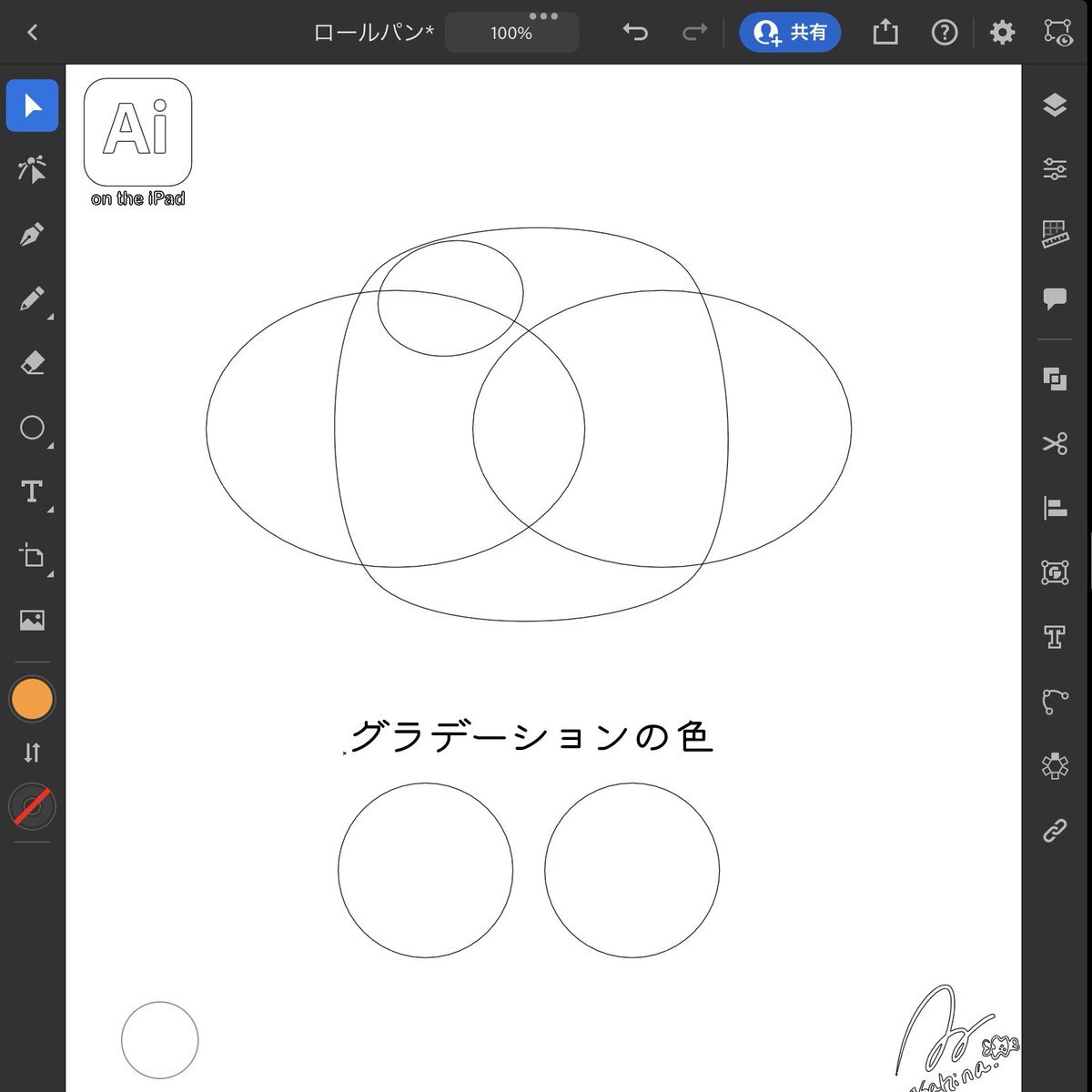Click the ロールパン* document title
Viewport: 1092px width, 1092px height.
point(374,34)
